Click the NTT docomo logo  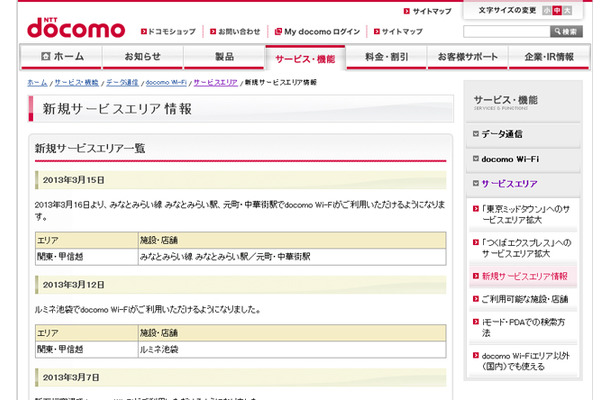[x=76, y=28]
